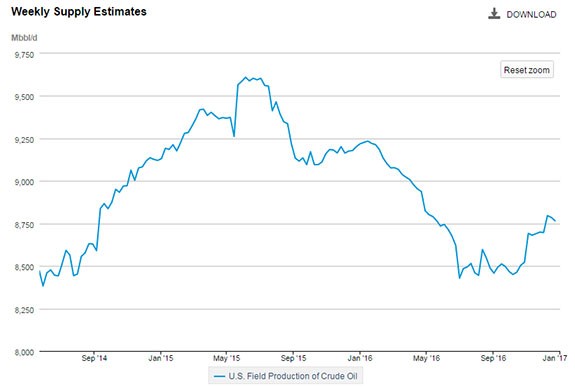The height and width of the screenshot is (389, 575).
Task: Click the download arrow icon
Action: pyautogui.click(x=494, y=14)
